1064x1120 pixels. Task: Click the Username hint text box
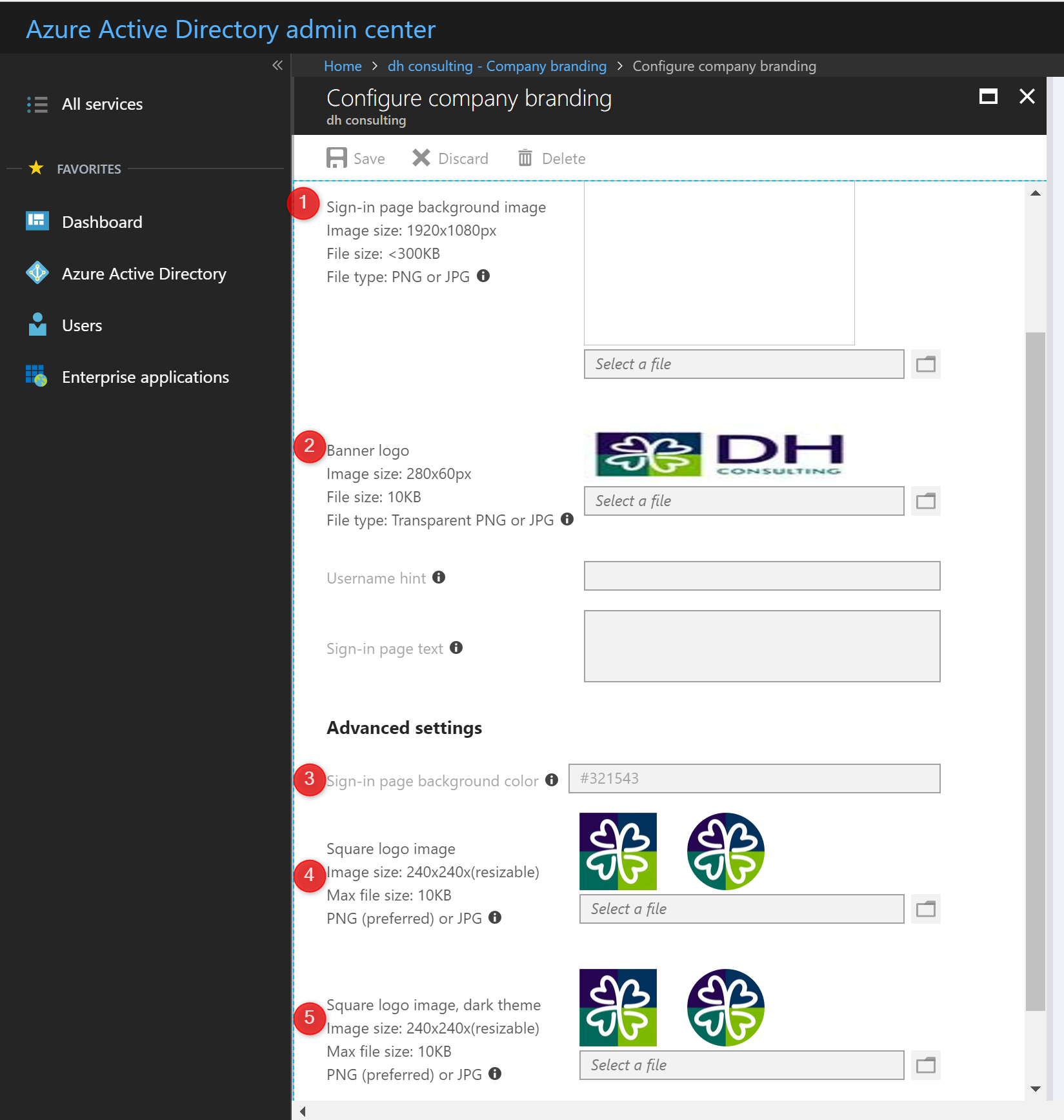tap(762, 576)
